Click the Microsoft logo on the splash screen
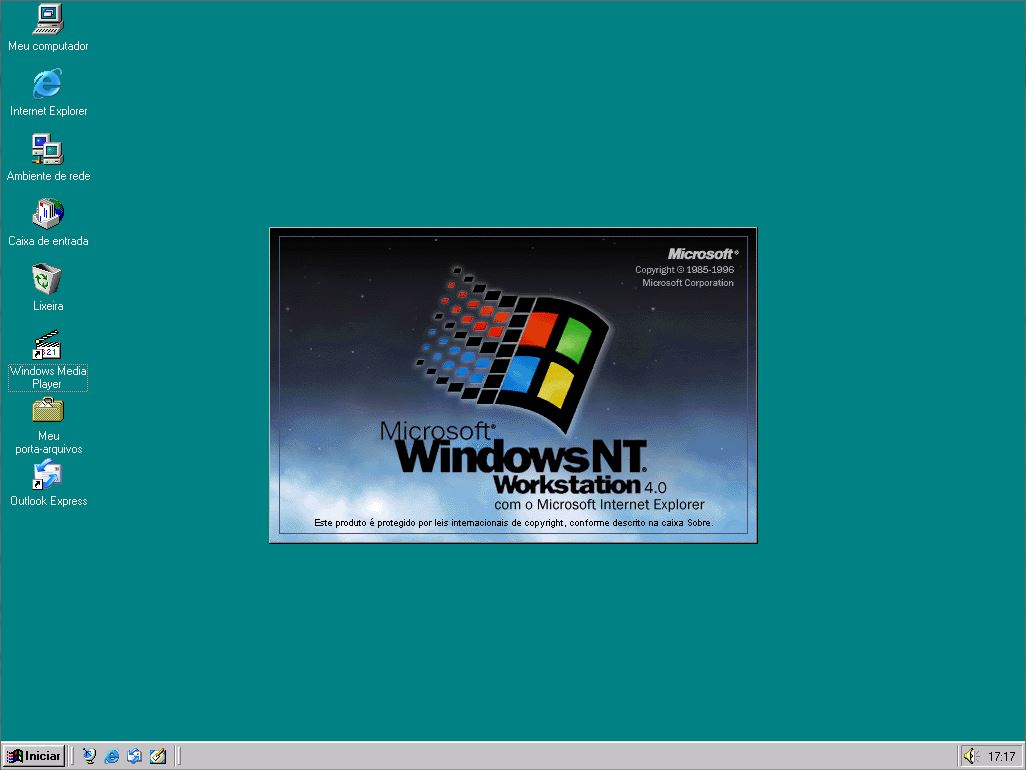 tap(701, 254)
